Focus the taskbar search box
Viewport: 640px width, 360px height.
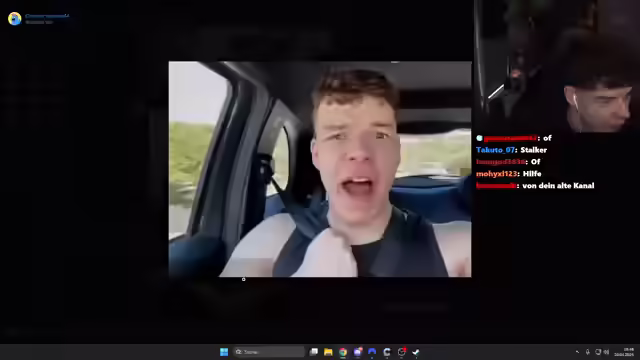[x=269, y=352]
